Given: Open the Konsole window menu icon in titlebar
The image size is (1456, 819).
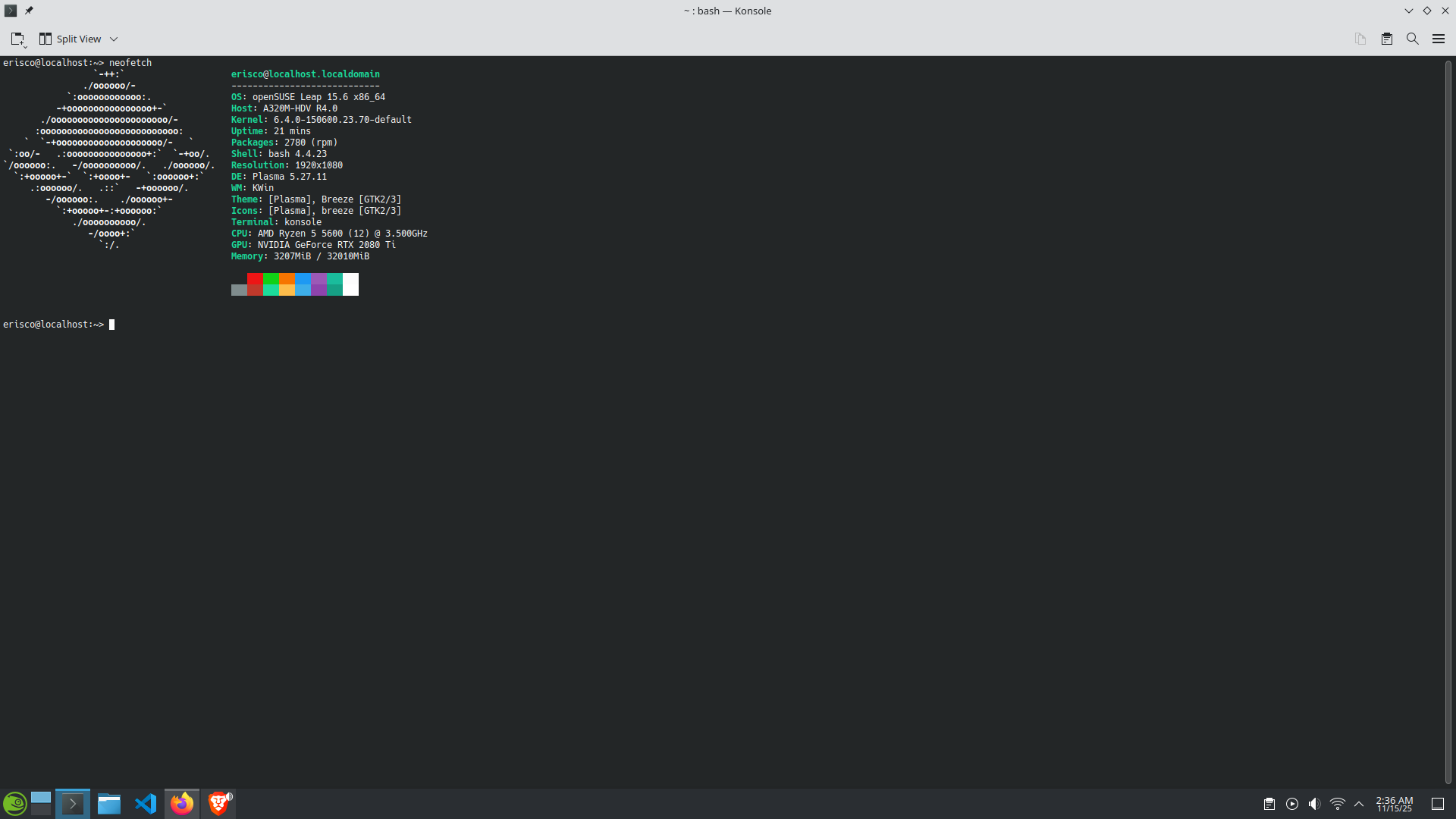Looking at the screenshot, I should click(11, 11).
